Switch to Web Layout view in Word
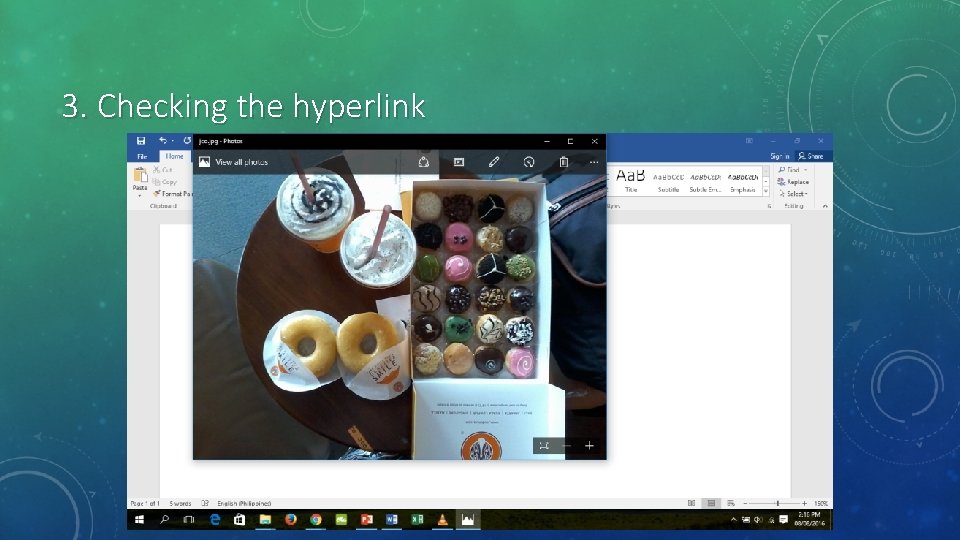960x540 pixels. [x=731, y=503]
